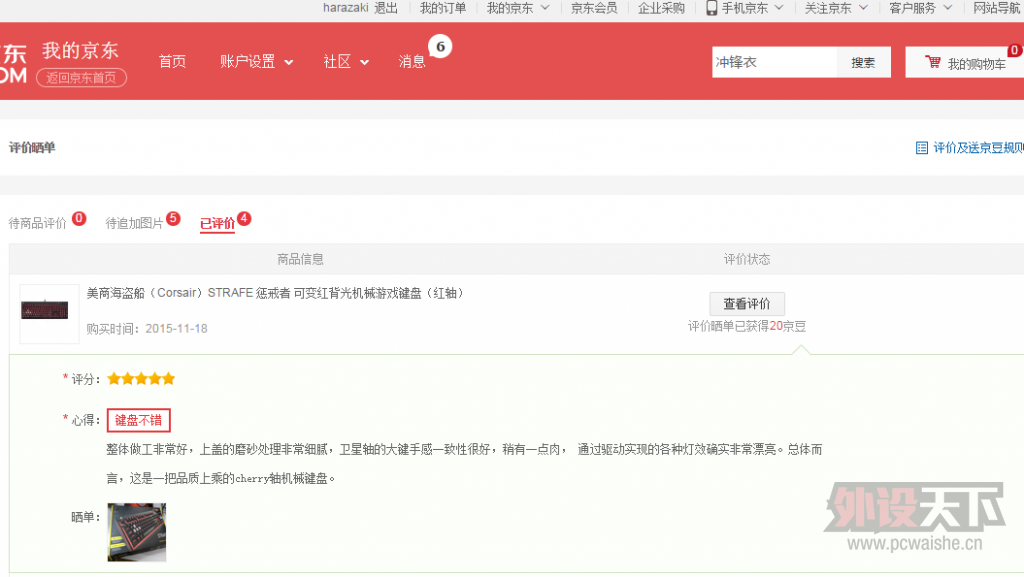
Task: Go to 首页 in the red navigation
Action: [x=172, y=61]
